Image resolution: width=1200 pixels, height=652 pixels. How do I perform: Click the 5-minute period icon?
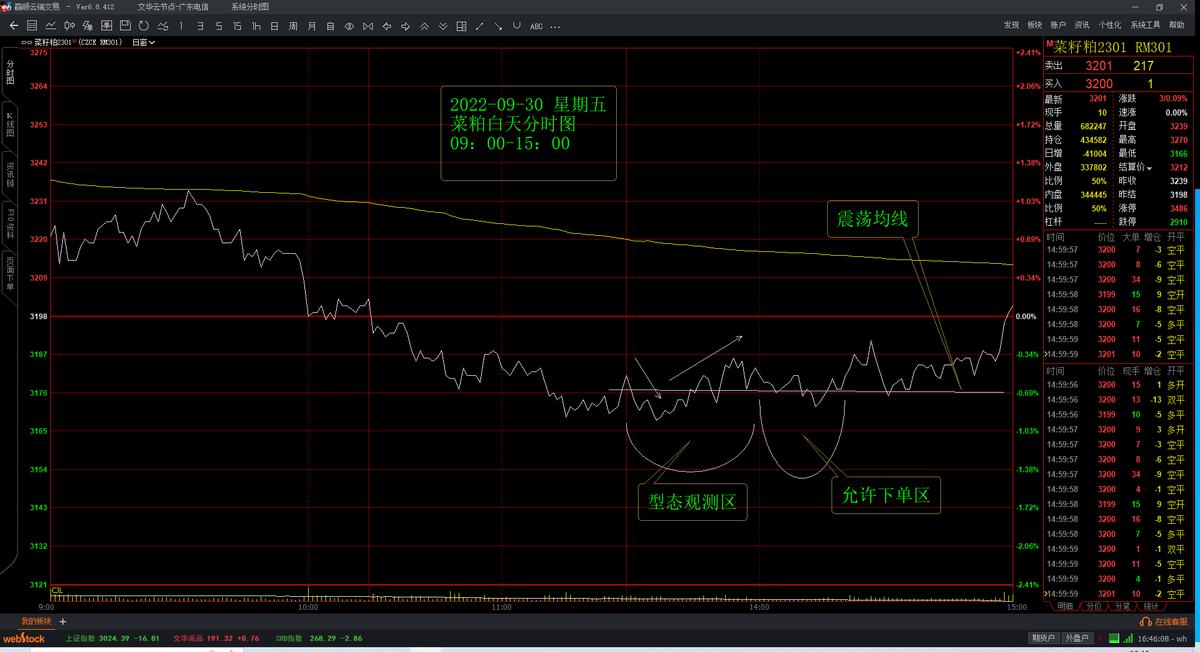coord(218,26)
